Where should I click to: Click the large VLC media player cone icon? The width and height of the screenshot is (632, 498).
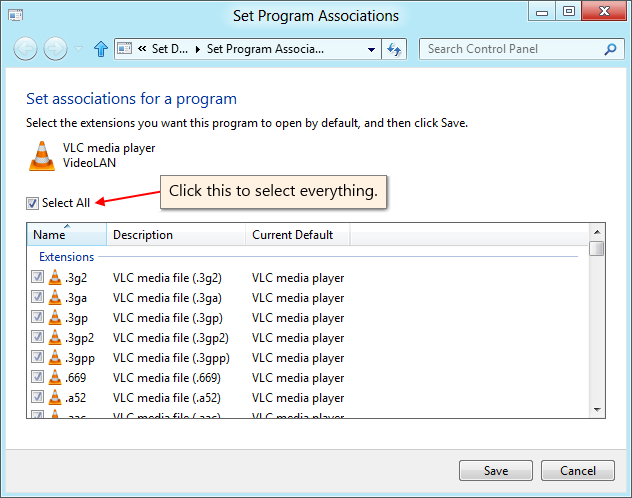click(x=41, y=156)
